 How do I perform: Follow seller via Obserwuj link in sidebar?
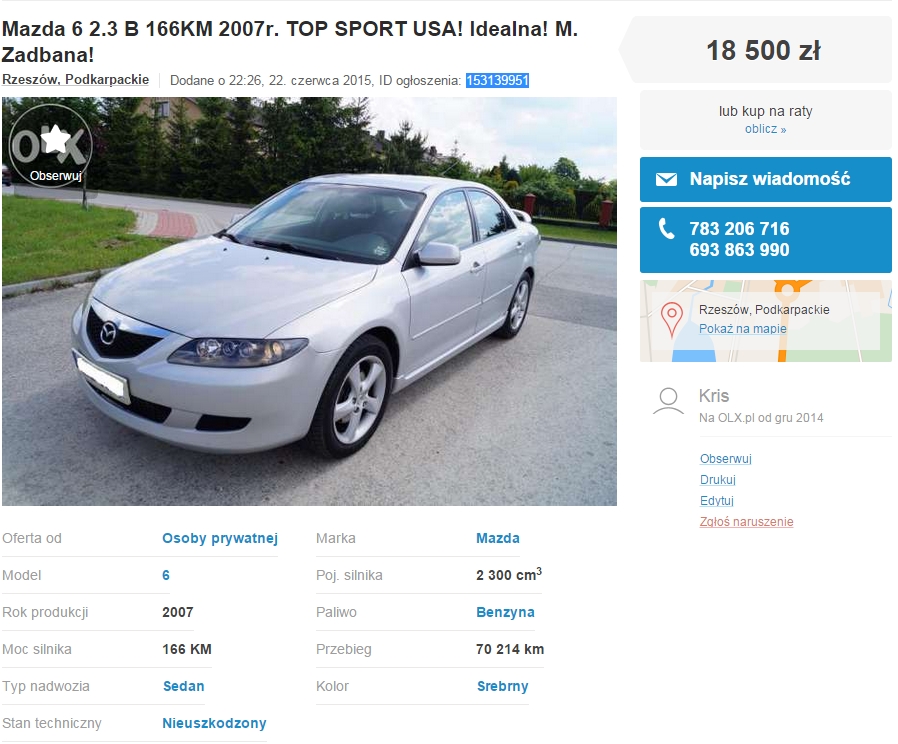(x=726, y=459)
